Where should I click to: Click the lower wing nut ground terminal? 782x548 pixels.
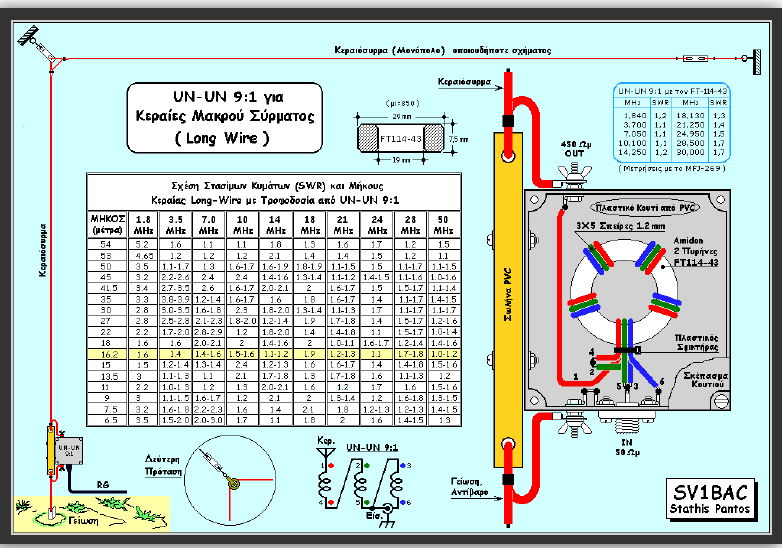point(575,422)
